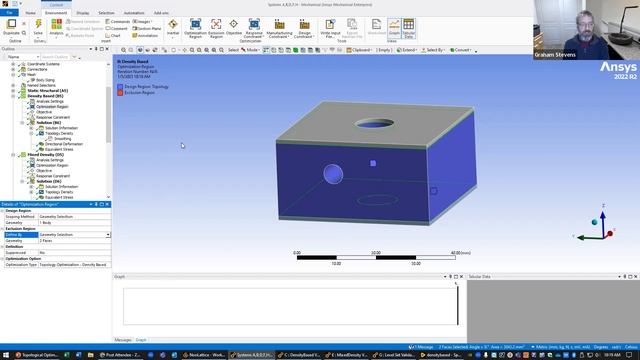Click the 1 Message status bar entry
Viewport: 640px width, 360px height.
421,347
